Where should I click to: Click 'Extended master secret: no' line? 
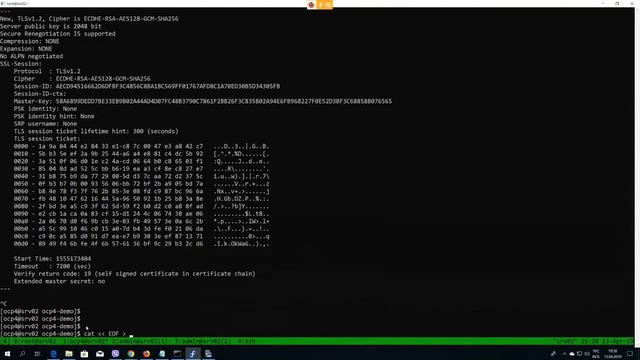[x=59, y=281]
